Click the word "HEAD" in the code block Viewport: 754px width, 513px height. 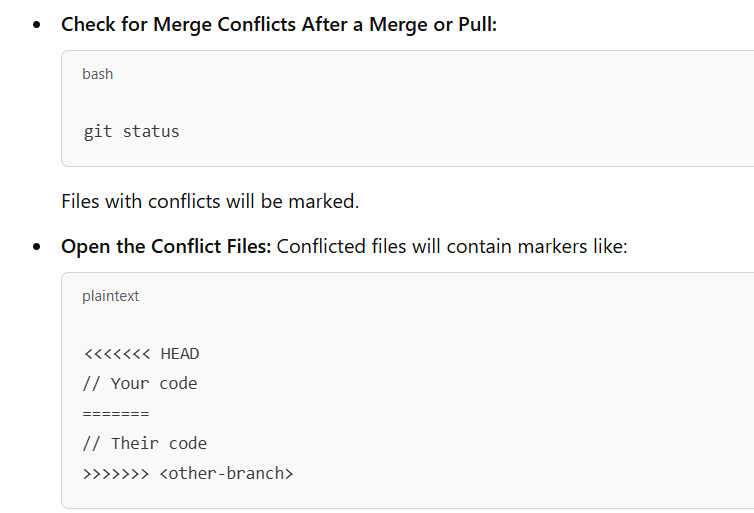[x=180, y=354]
